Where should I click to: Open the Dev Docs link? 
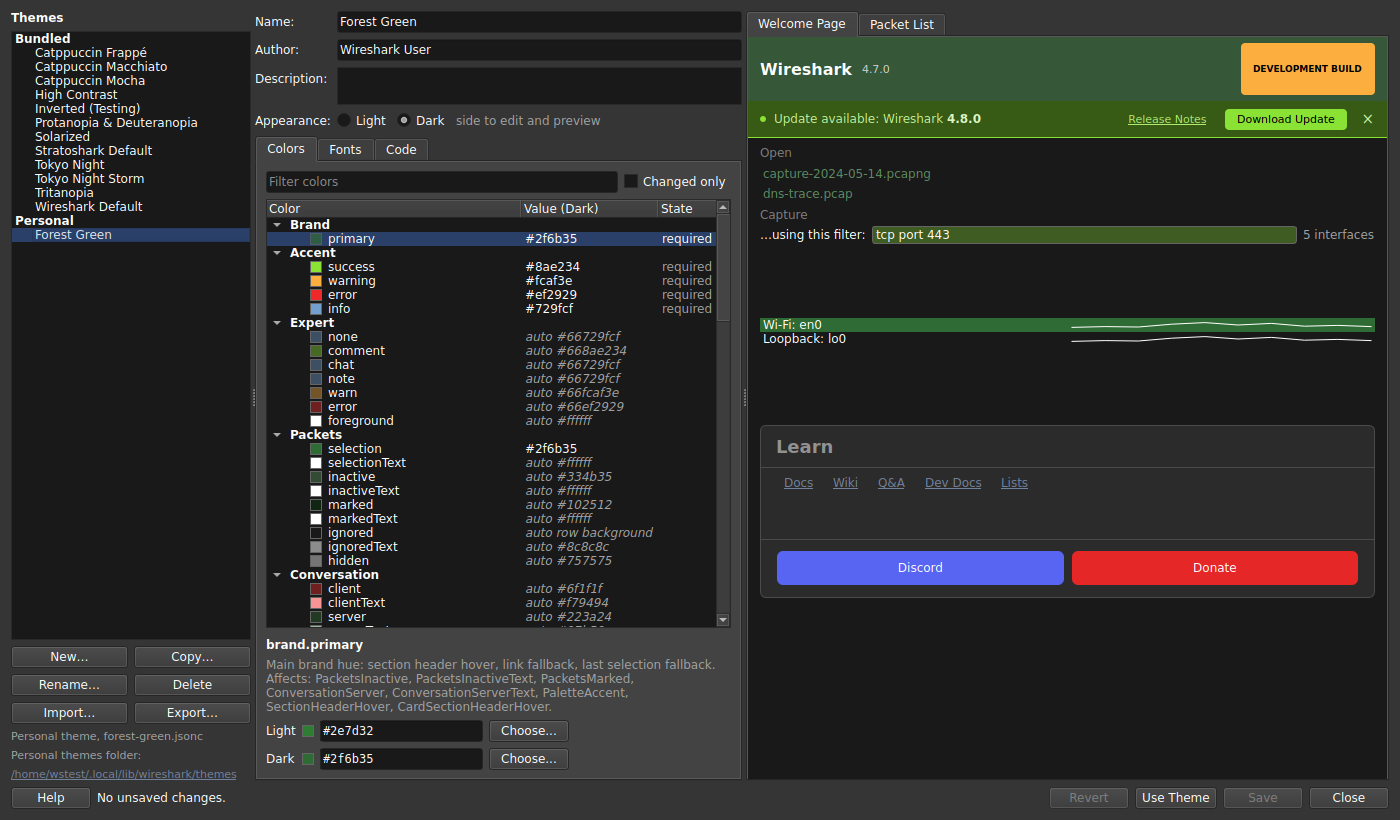(953, 483)
